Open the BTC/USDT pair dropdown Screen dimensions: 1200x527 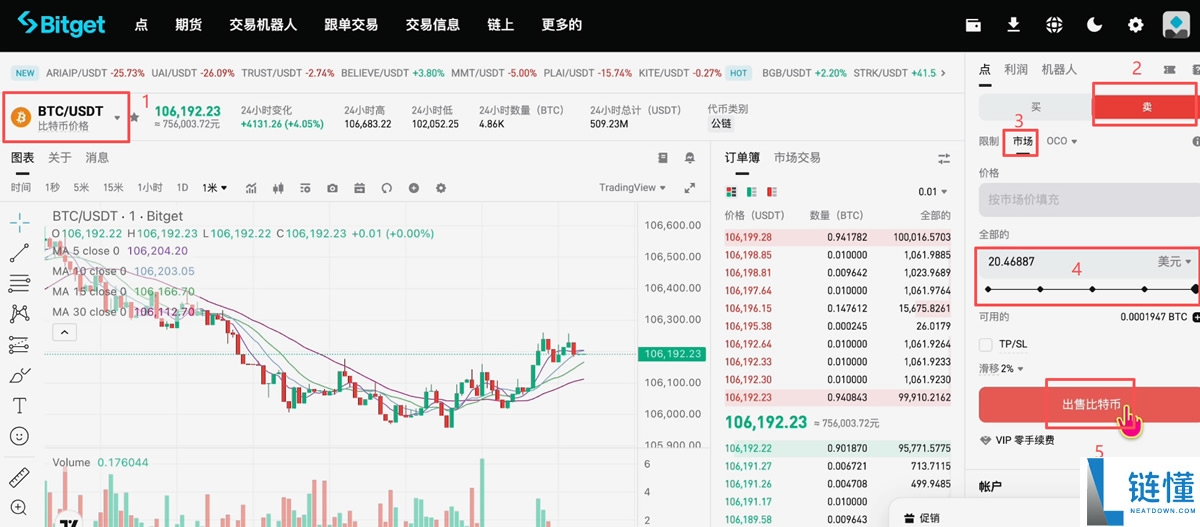pos(117,118)
